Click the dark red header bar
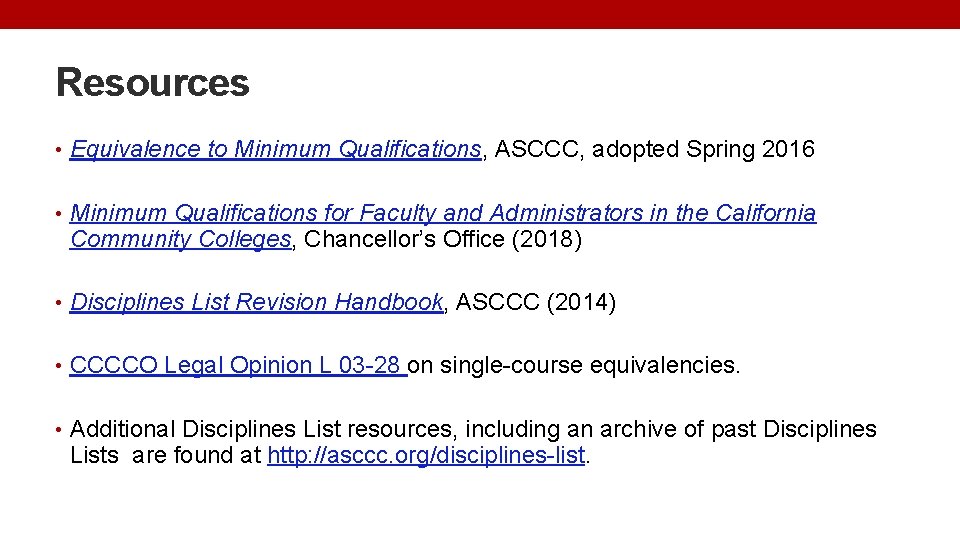This screenshot has height=540, width=960. [480, 14]
